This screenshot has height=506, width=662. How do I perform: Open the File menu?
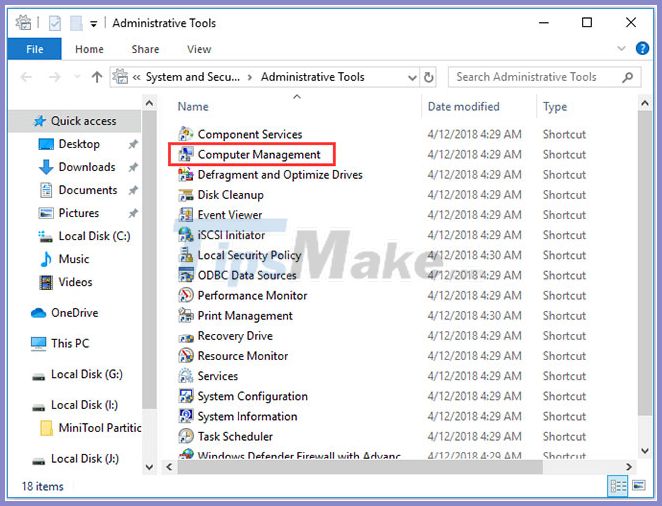pos(35,49)
